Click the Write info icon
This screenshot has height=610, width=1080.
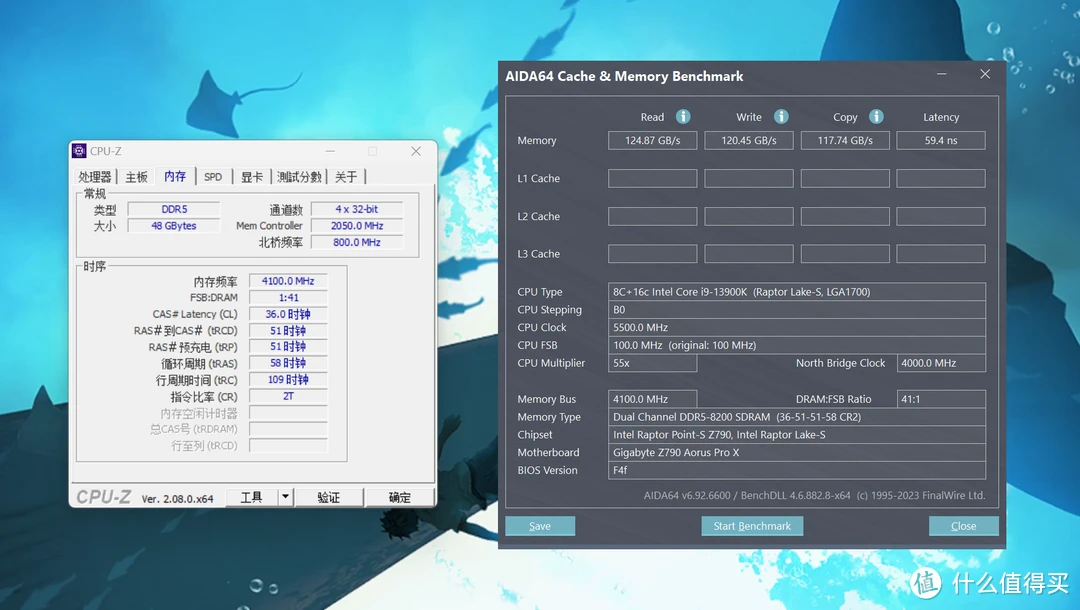click(x=781, y=117)
